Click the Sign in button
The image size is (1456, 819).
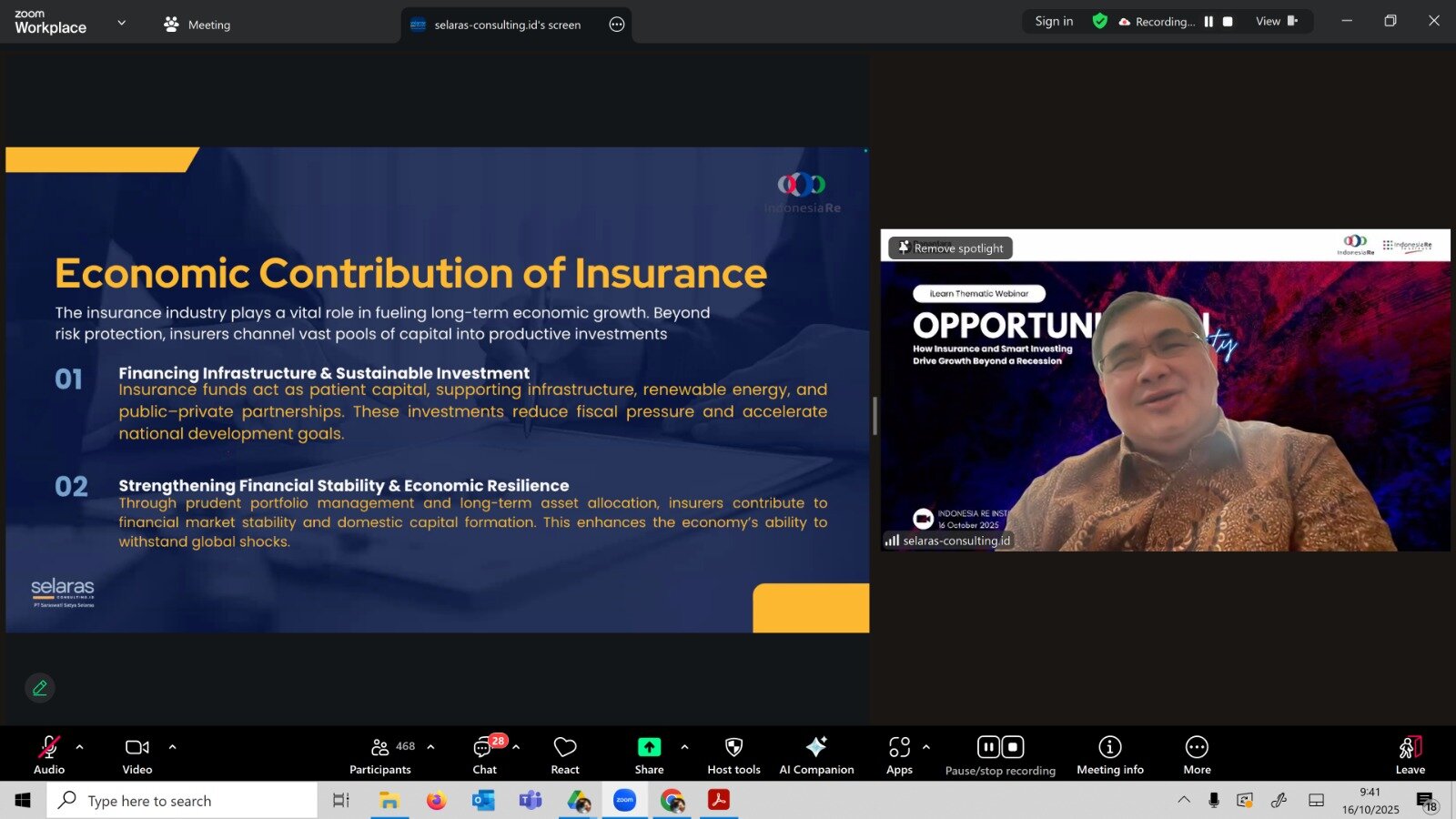tap(1054, 22)
